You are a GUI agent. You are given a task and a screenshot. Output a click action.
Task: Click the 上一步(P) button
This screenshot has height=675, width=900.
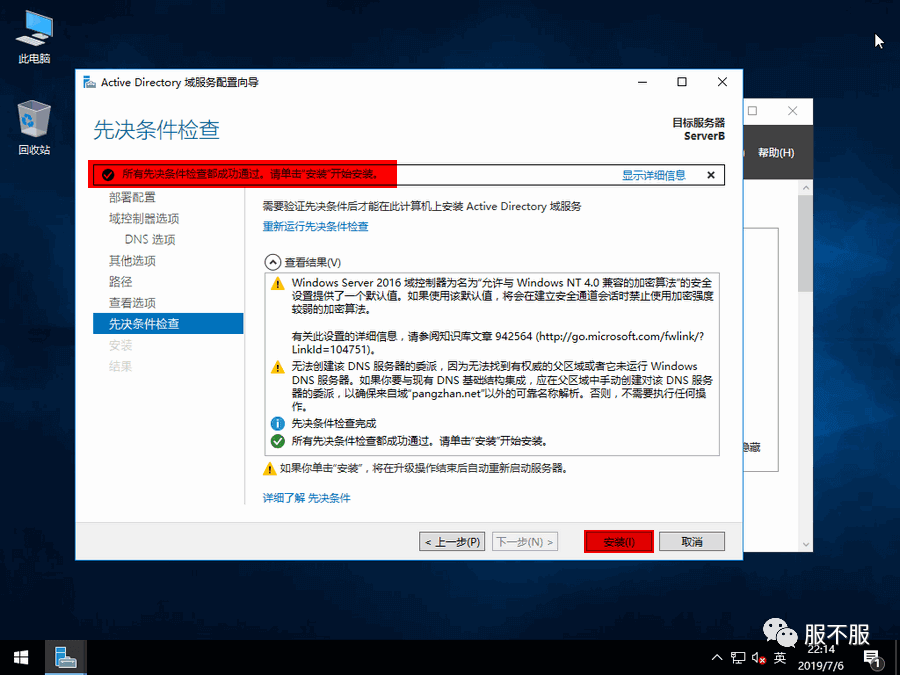coord(452,542)
